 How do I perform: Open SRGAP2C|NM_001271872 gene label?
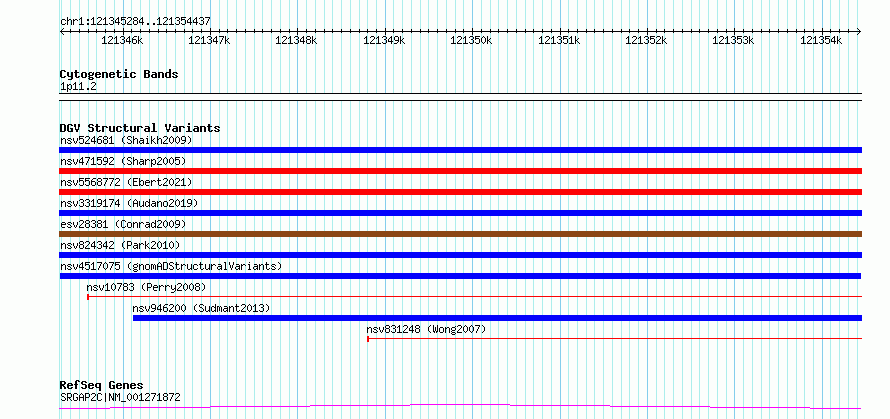click(120, 397)
